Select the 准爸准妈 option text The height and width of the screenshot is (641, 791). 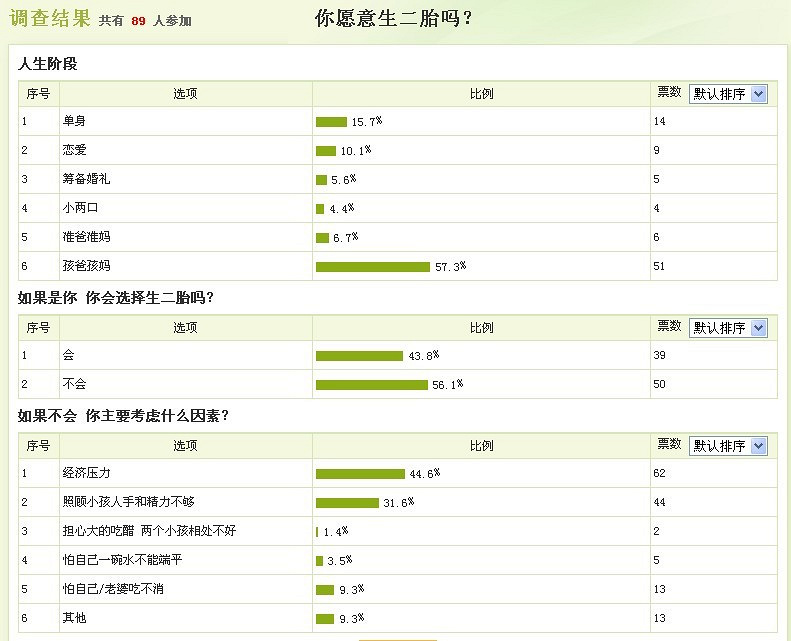[86, 237]
